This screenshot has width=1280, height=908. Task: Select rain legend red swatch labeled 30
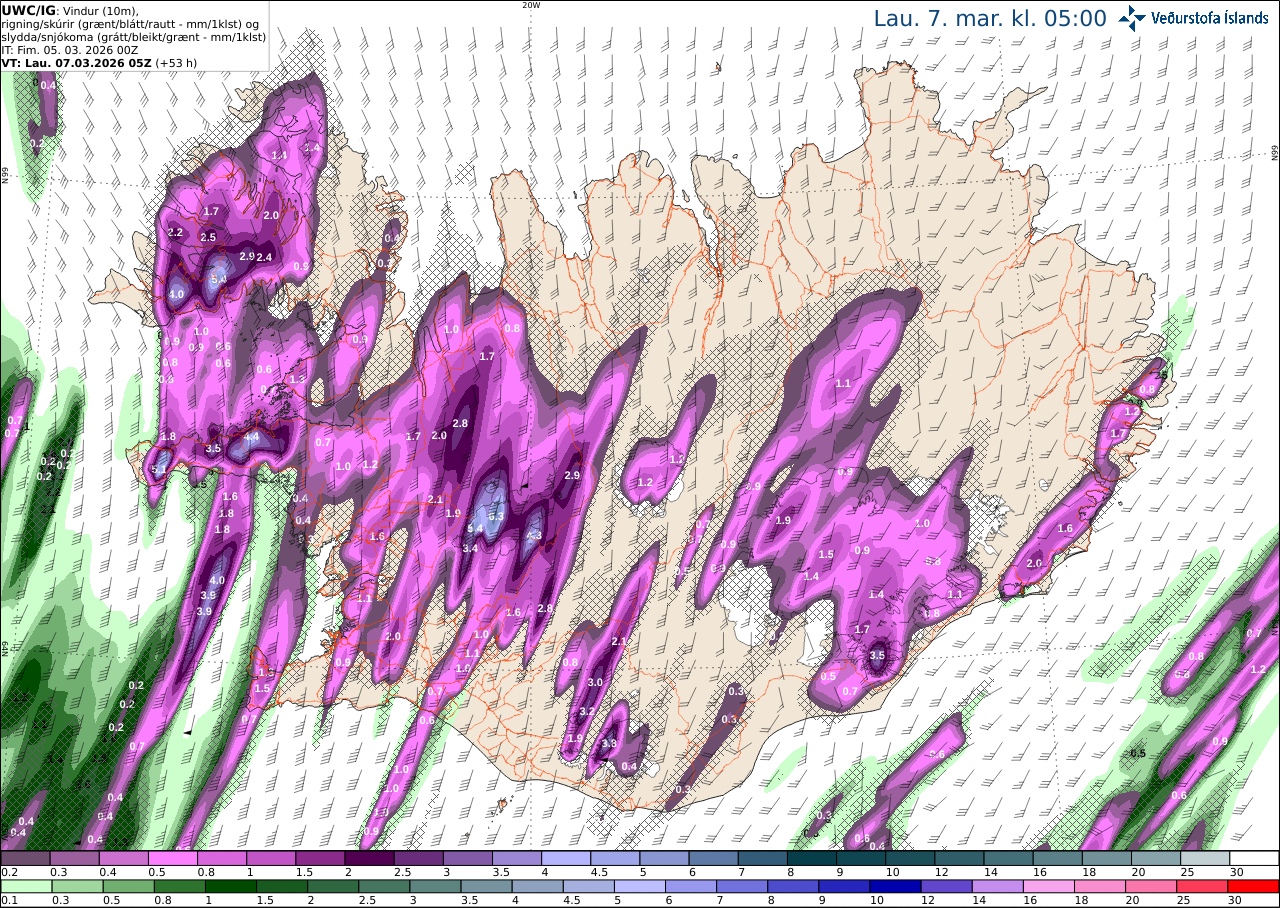click(1254, 886)
